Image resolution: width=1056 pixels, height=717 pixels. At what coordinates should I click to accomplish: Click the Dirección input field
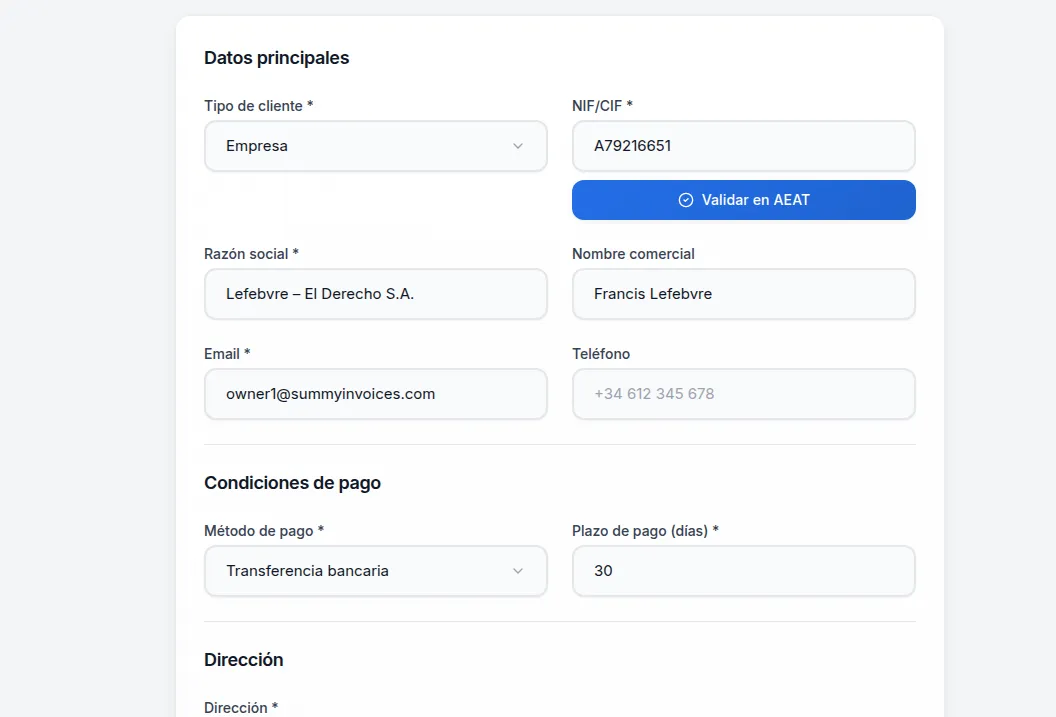pyautogui.click(x=375, y=715)
